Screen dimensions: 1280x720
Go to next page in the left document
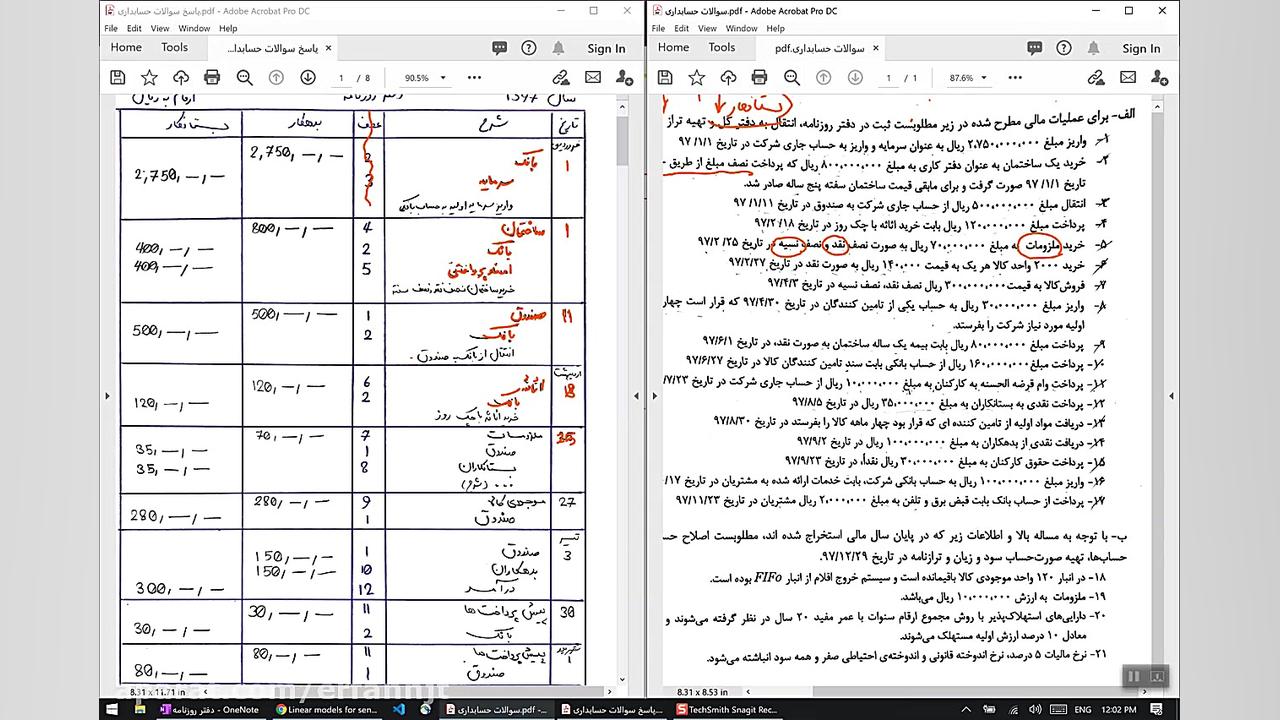[x=308, y=78]
